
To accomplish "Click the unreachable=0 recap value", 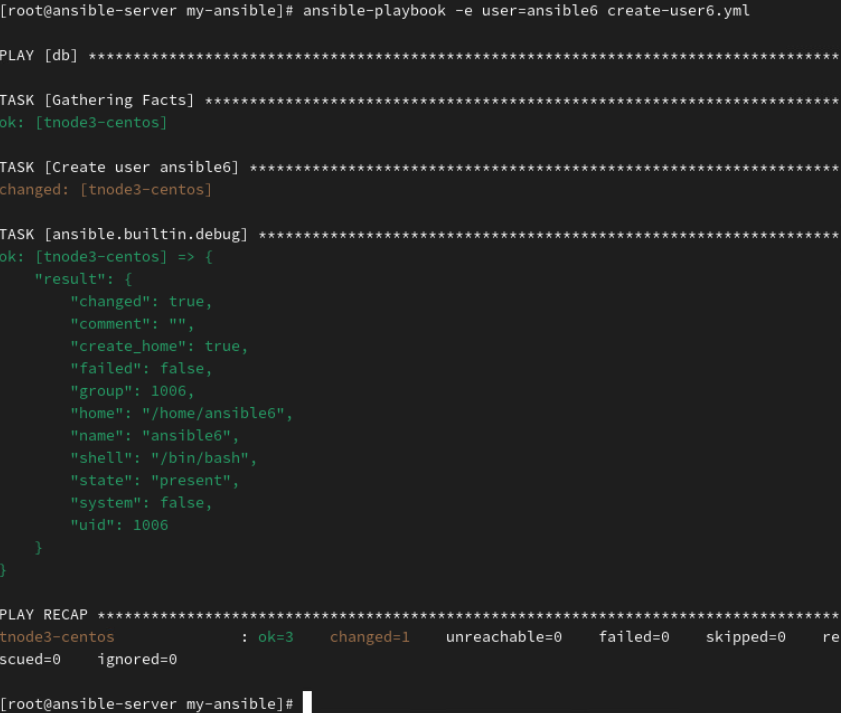I will [504, 637].
